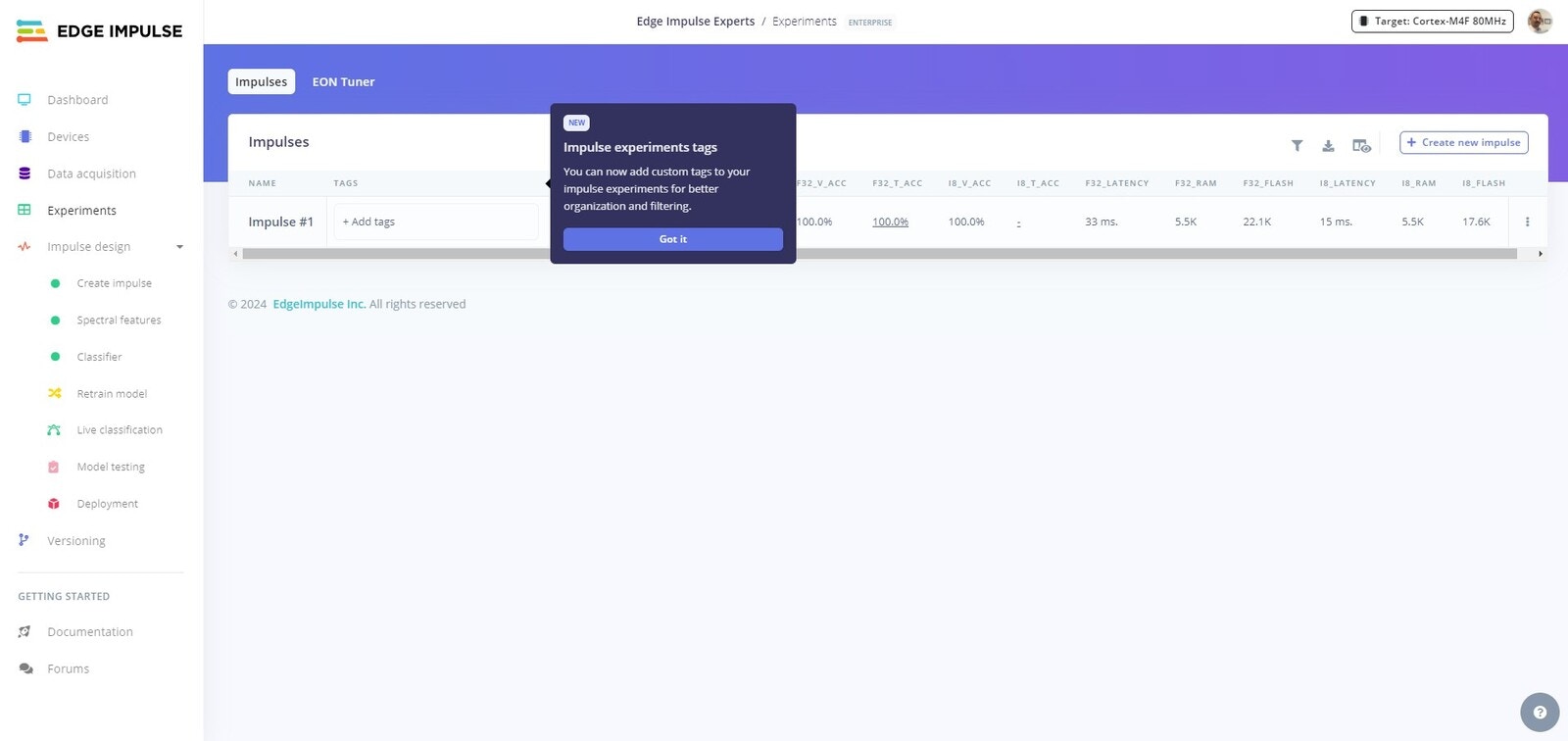Image resolution: width=1568 pixels, height=741 pixels.
Task: Open Data acquisition section
Action: (91, 173)
